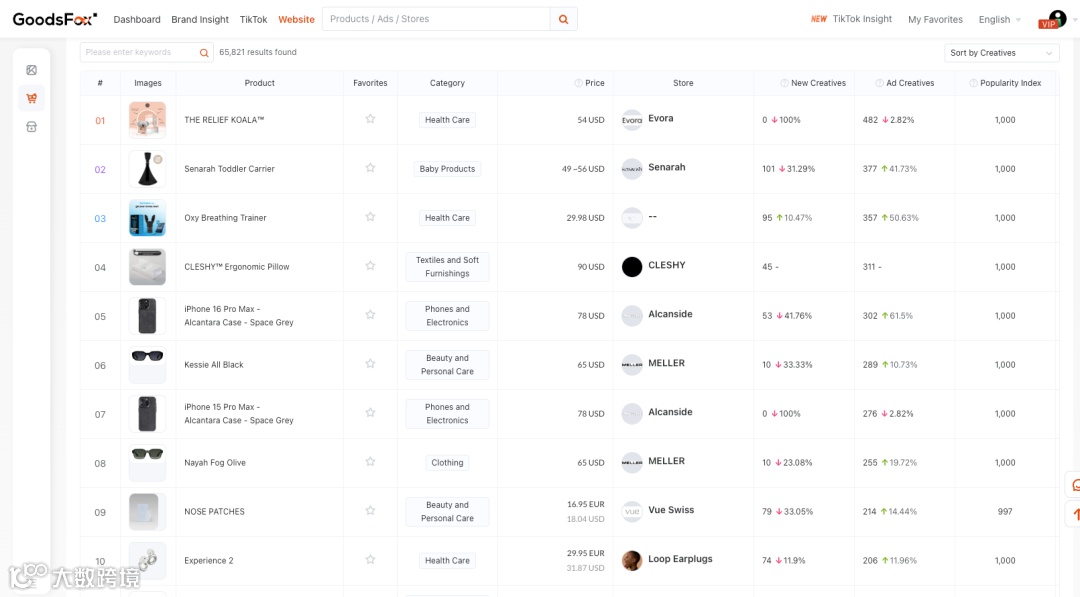The width and height of the screenshot is (1080, 597).
Task: Open the store sidebar icon
Action: [x=32, y=127]
